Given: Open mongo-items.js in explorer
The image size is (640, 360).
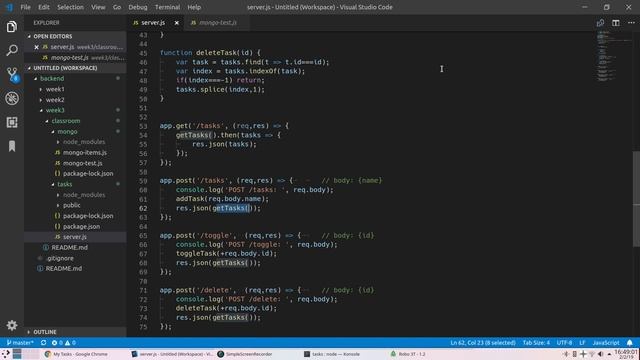Looking at the screenshot, I should pos(84,153).
